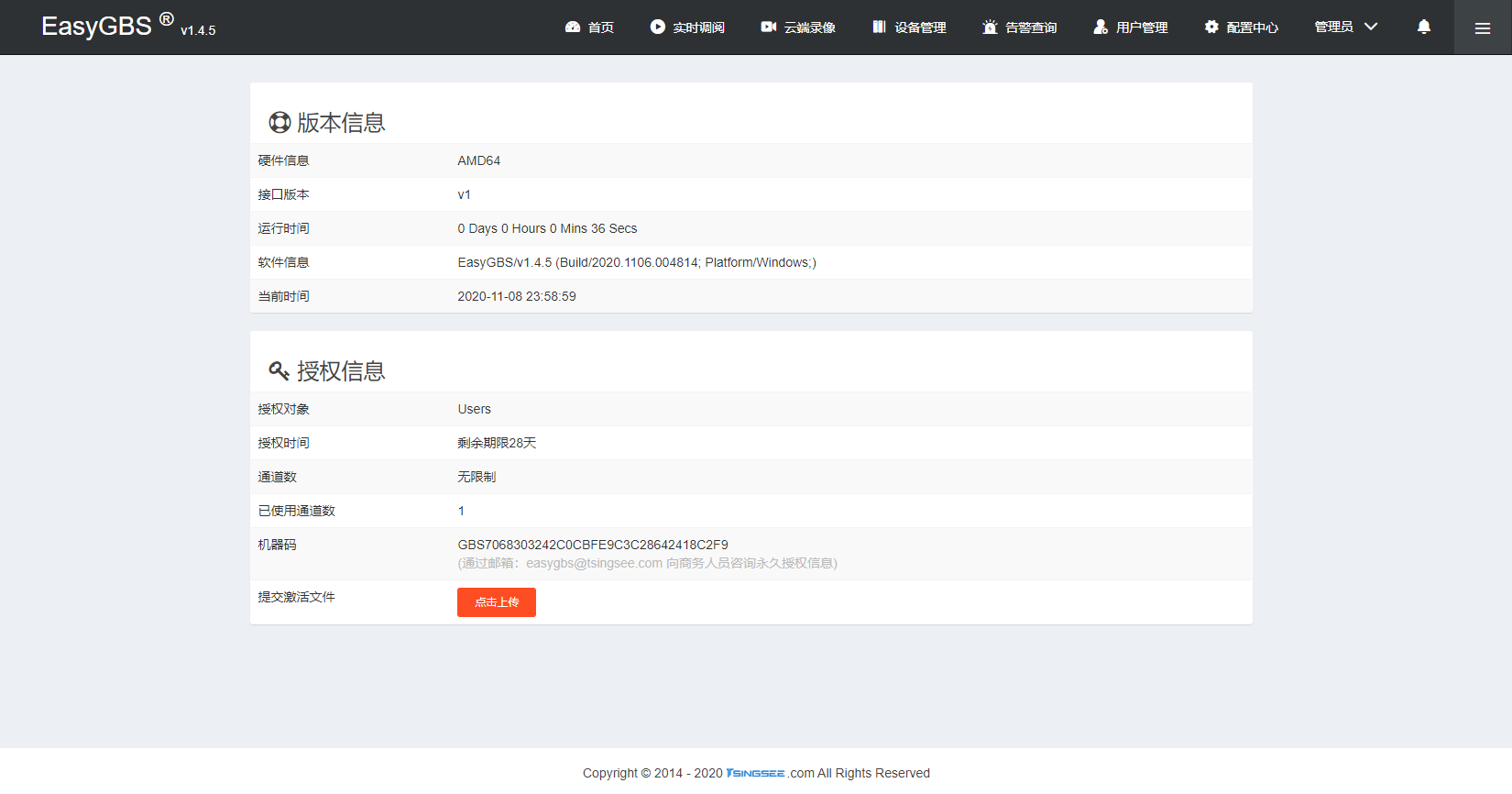1512x794 pixels.
Task: Expand the 管理员 account dropdown
Action: point(1346,27)
